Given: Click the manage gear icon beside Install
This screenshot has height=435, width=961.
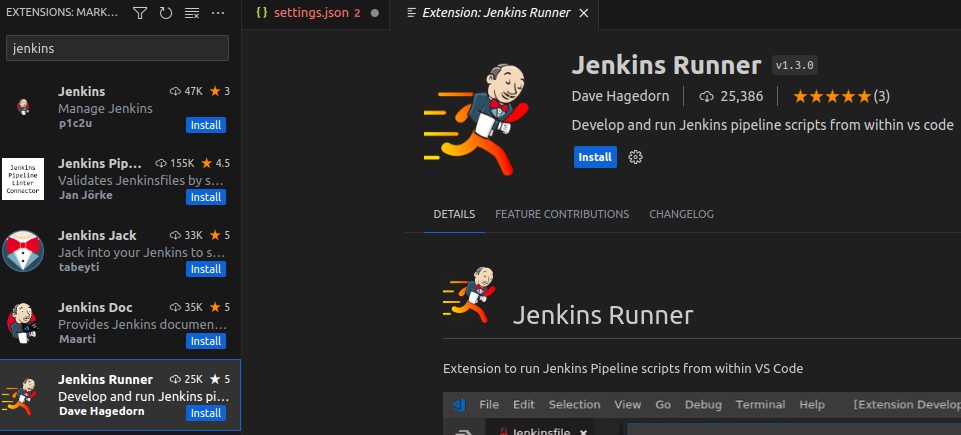Looking at the screenshot, I should pyautogui.click(x=635, y=157).
